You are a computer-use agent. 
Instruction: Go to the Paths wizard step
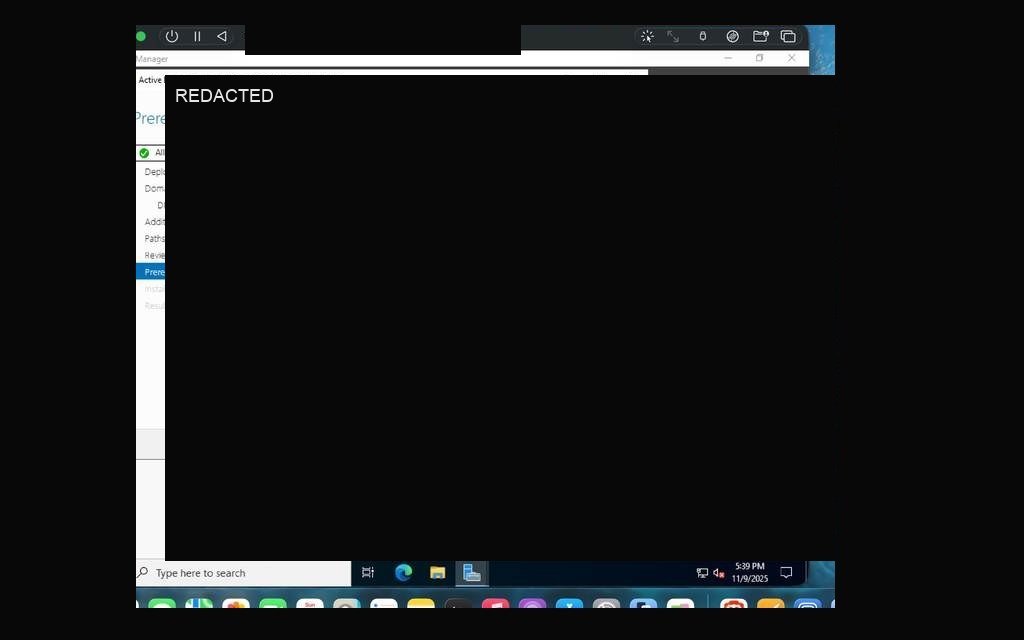[154, 238]
